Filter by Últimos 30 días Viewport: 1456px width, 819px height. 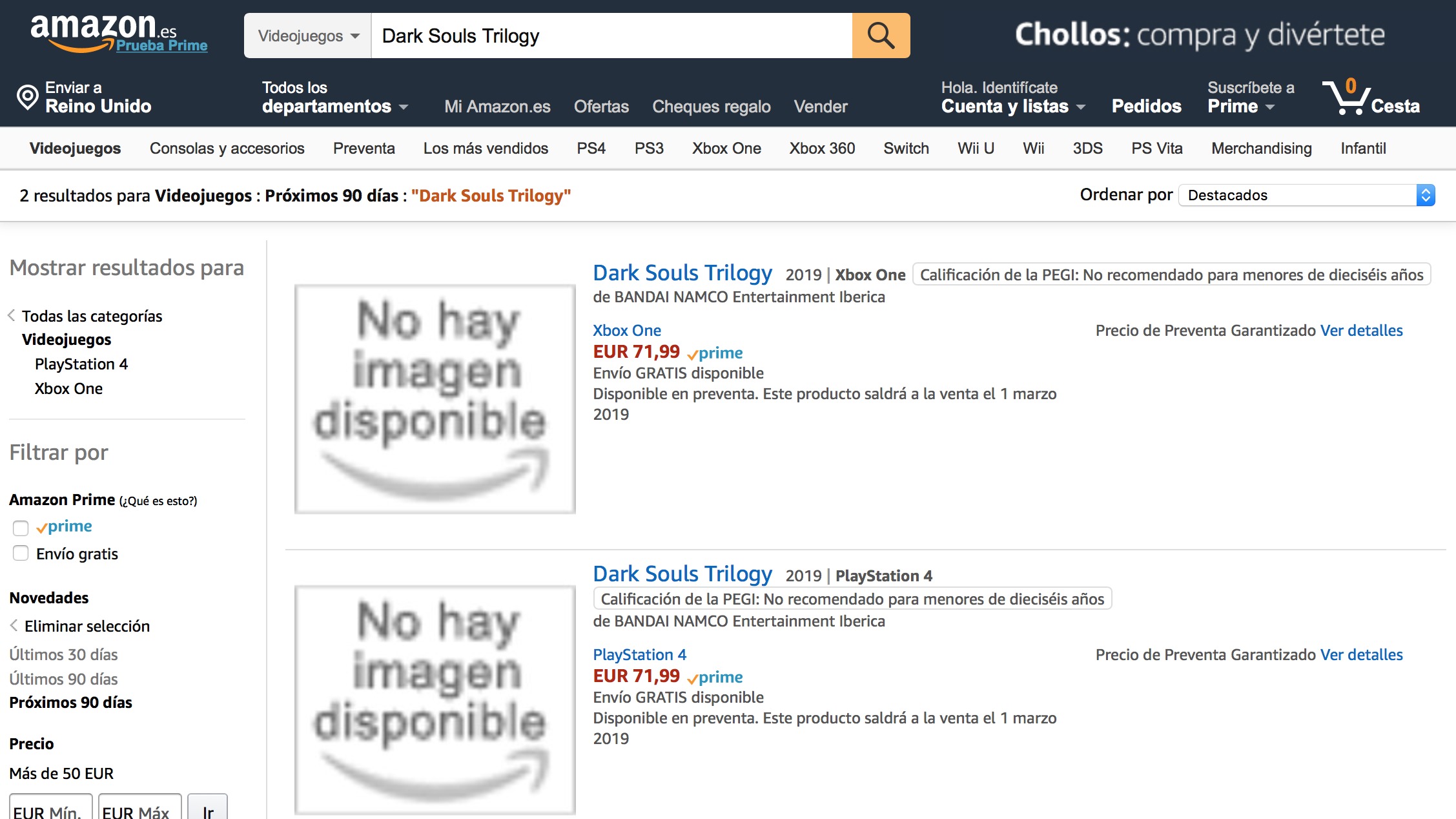tap(63, 655)
